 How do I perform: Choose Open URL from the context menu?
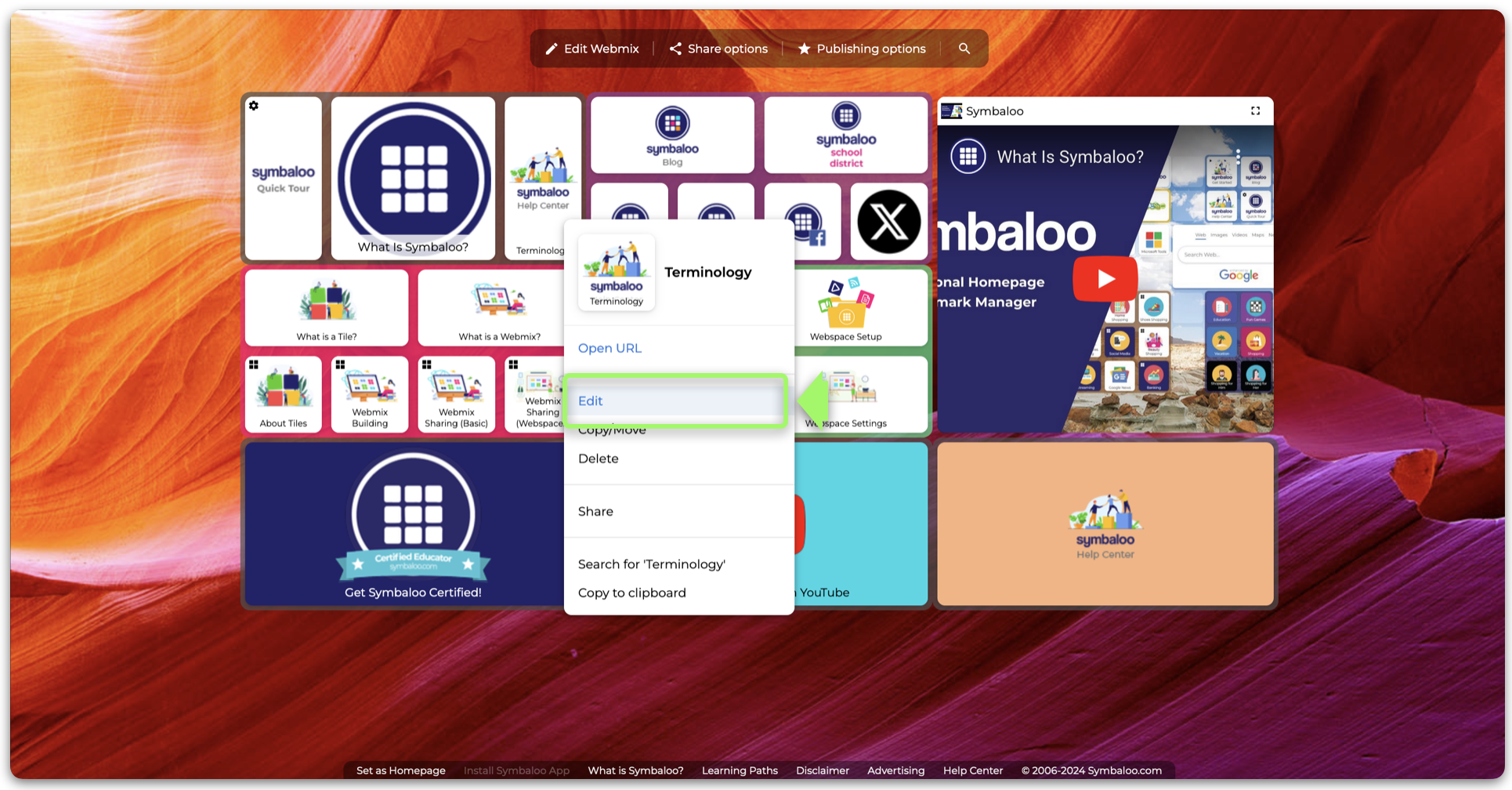click(610, 348)
